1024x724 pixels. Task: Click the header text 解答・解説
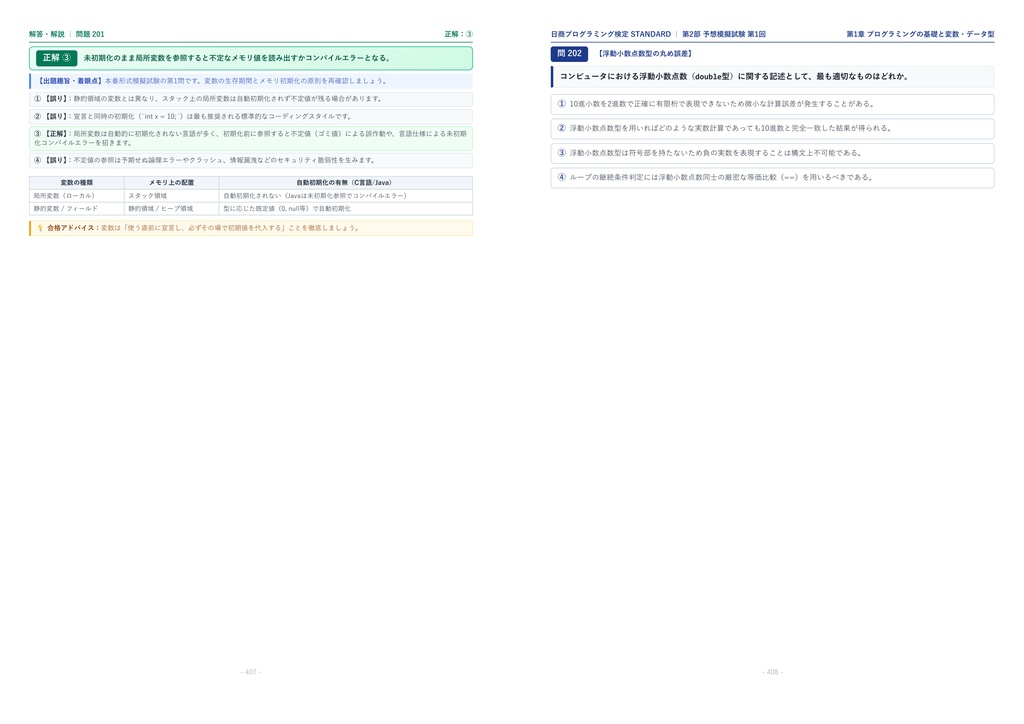coord(47,34)
